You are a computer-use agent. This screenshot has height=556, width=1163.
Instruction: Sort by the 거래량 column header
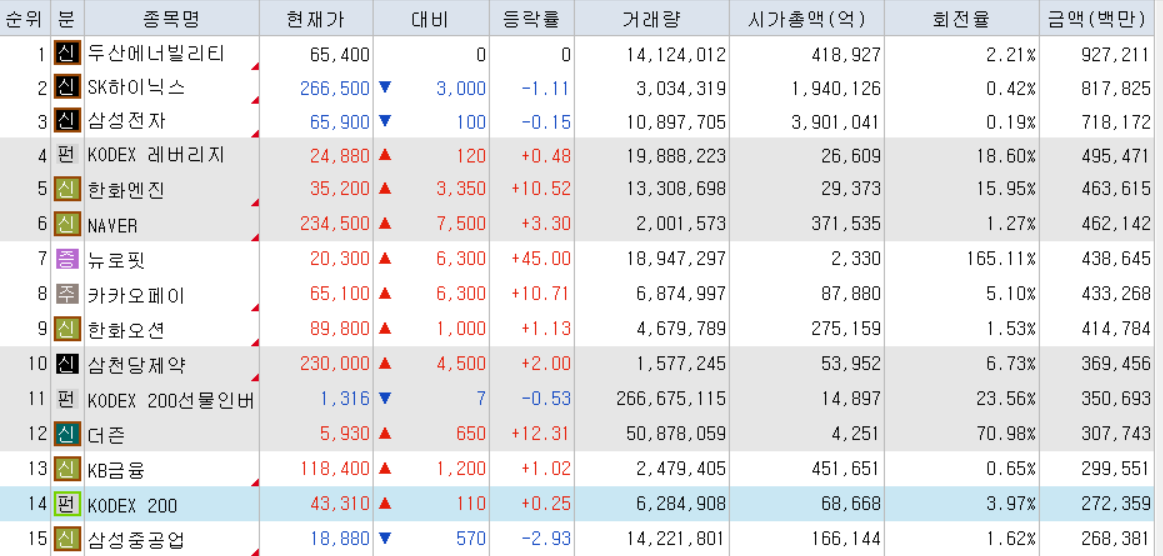click(652, 18)
